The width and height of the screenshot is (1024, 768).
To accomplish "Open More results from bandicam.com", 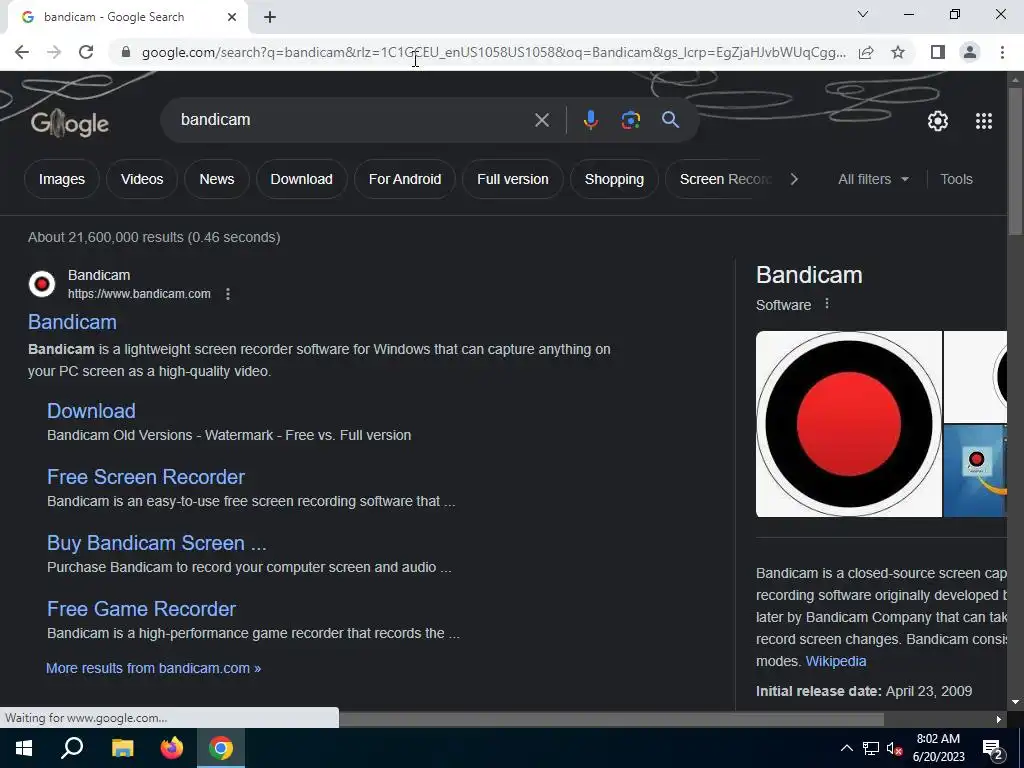I will (153, 668).
